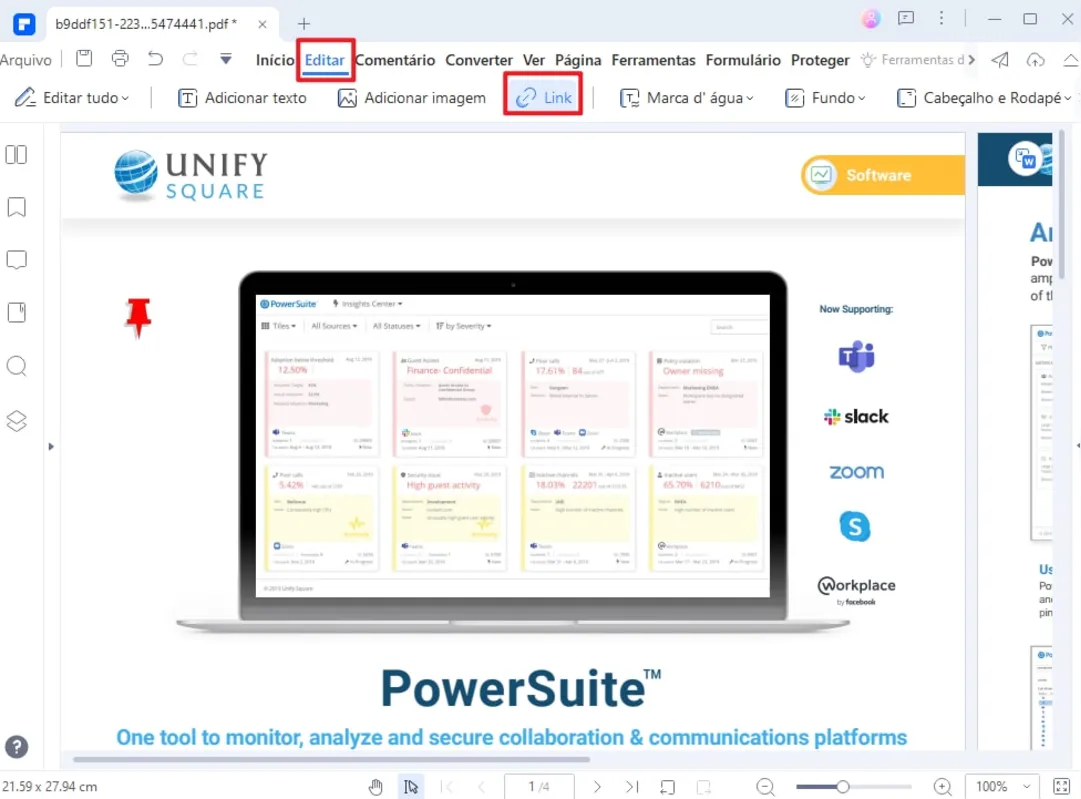The height and width of the screenshot is (799, 1081).
Task: Select the Editar tab
Action: tap(325, 60)
